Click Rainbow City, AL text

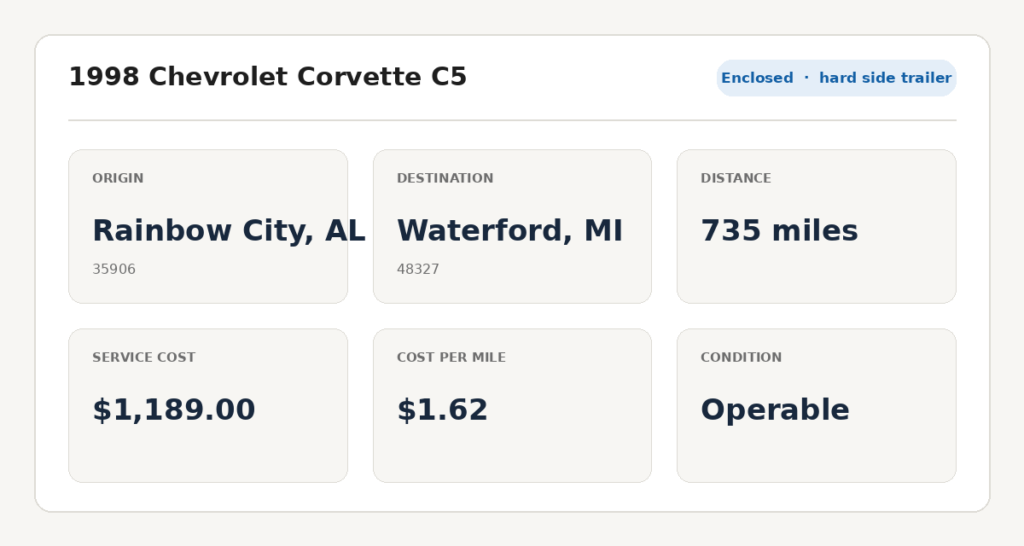pyautogui.click(x=229, y=231)
